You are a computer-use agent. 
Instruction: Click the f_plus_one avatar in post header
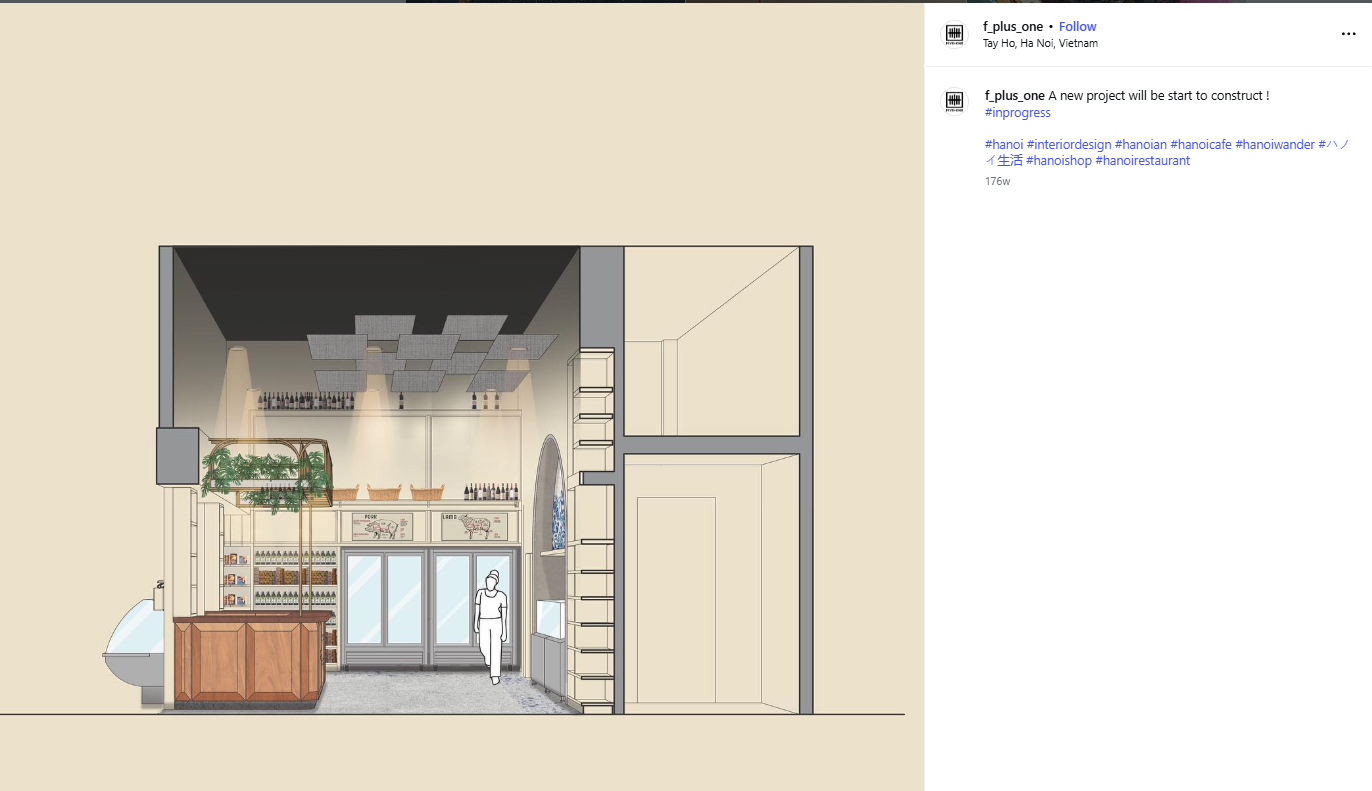pyautogui.click(x=954, y=35)
